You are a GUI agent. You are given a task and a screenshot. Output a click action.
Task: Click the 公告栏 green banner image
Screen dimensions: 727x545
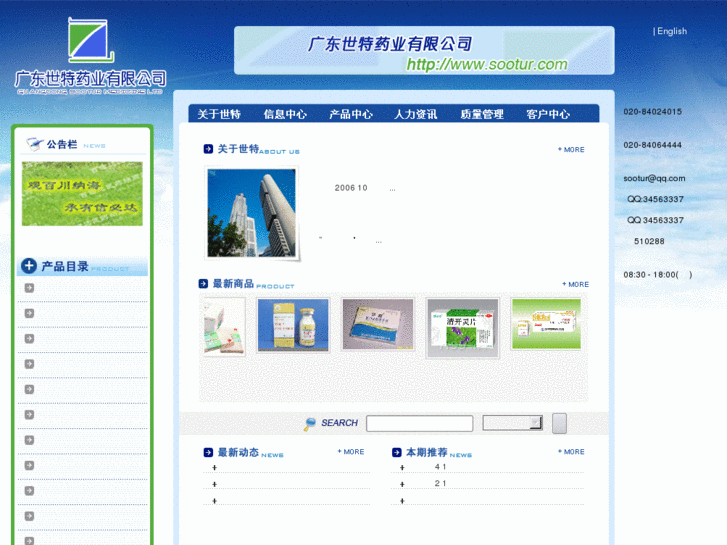[x=82, y=193]
